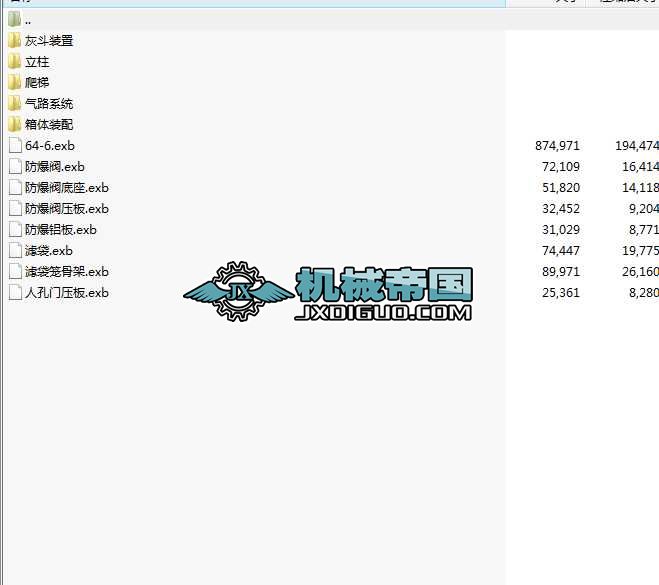Image resolution: width=659 pixels, height=585 pixels.
Task: Click the size value 72,109
Action: (x=561, y=167)
